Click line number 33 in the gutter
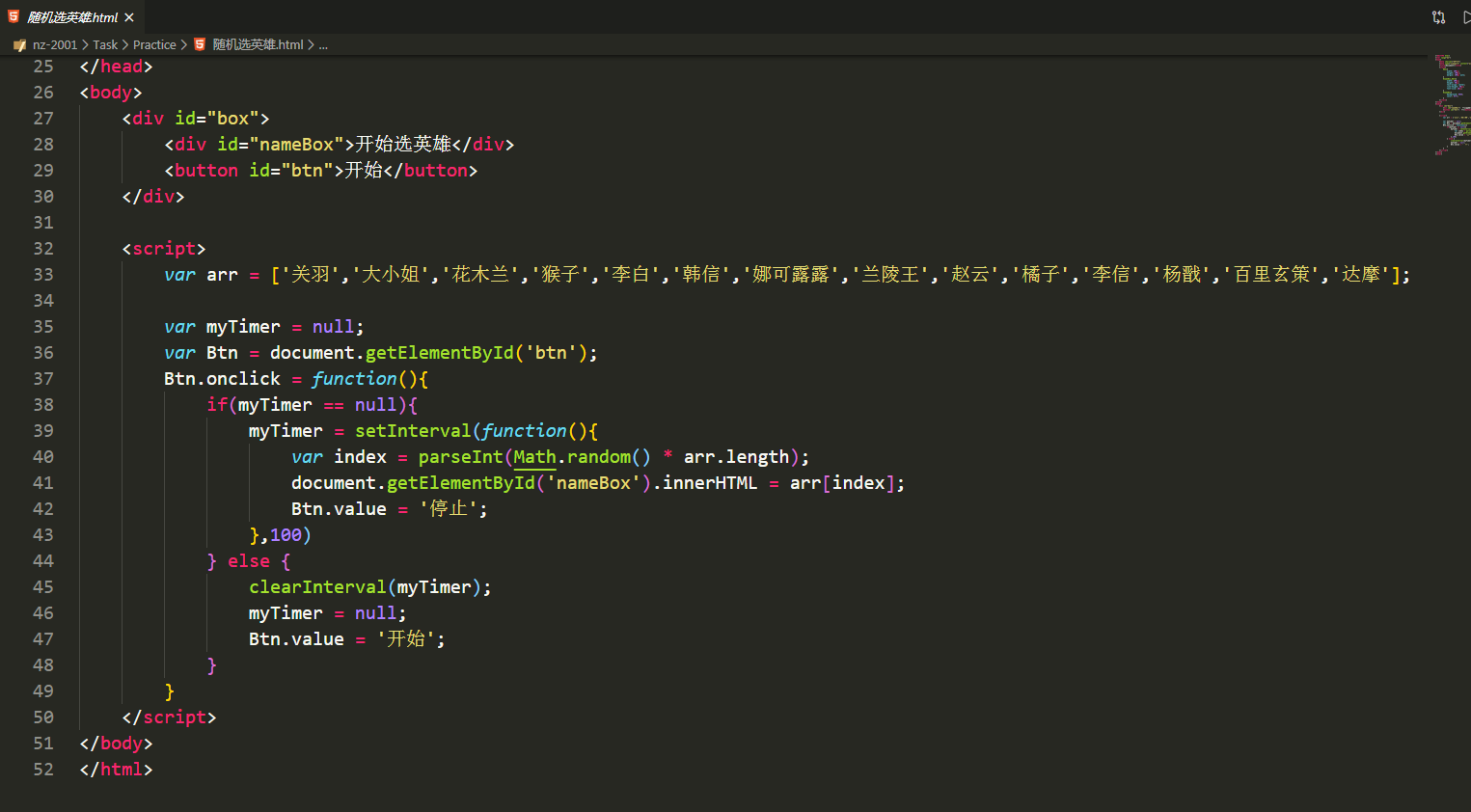The height and width of the screenshot is (812, 1471). click(x=43, y=275)
